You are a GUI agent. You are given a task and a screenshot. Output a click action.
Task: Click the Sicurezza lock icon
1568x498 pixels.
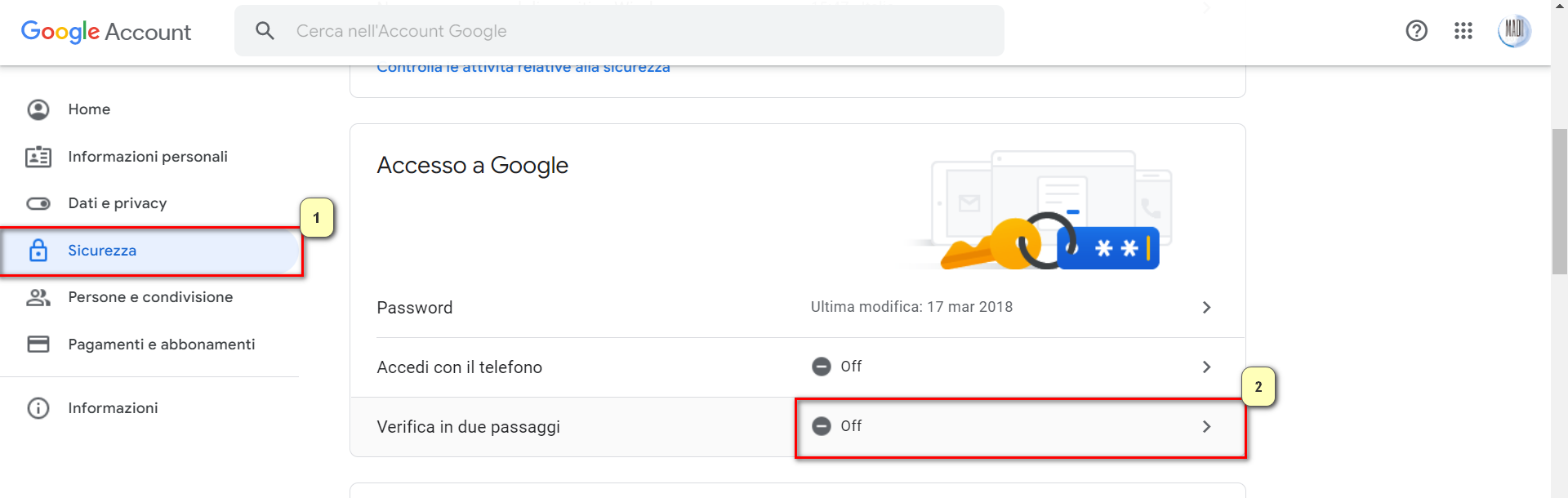[x=38, y=251]
